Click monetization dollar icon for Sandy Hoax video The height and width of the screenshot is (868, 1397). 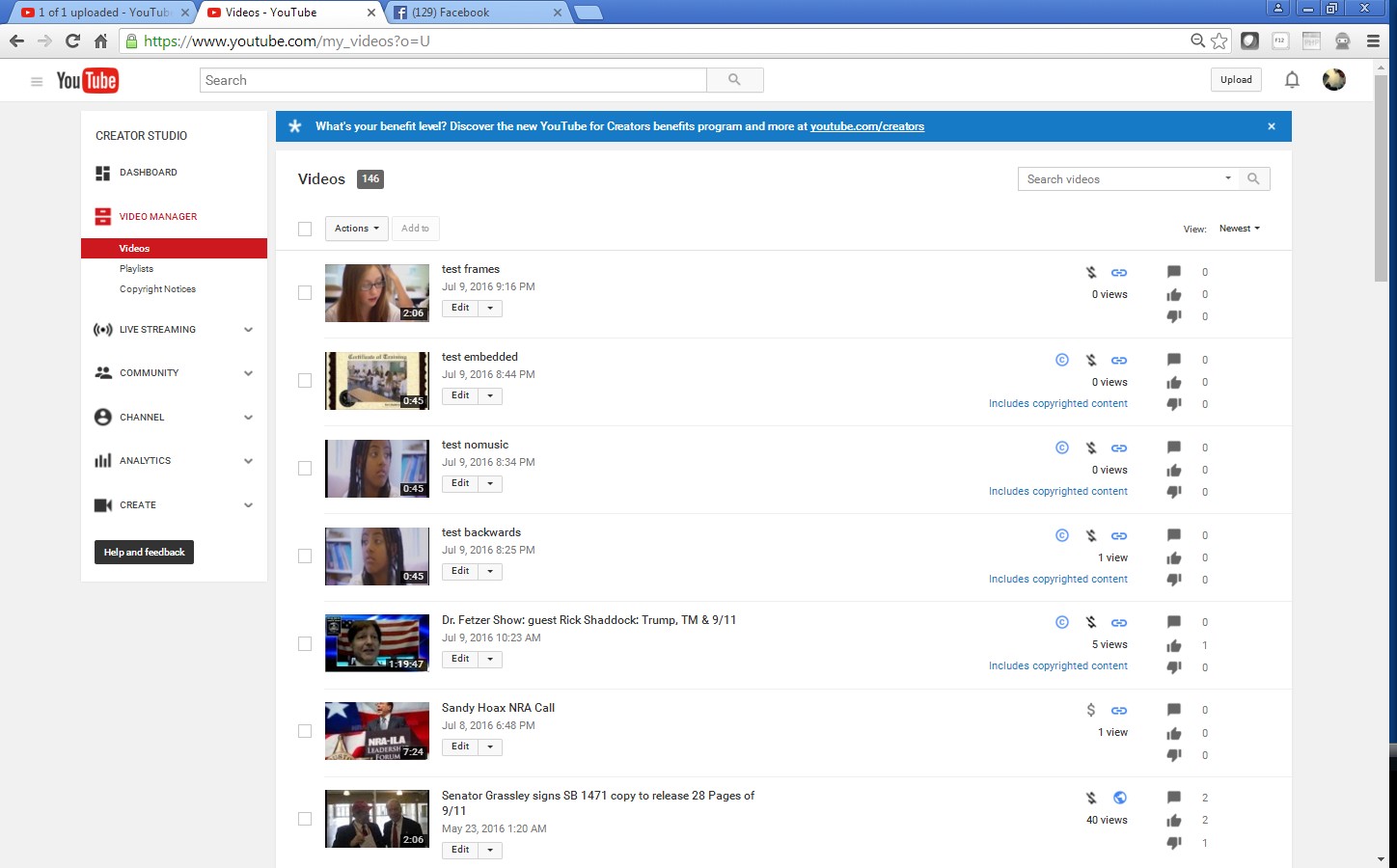point(1091,710)
